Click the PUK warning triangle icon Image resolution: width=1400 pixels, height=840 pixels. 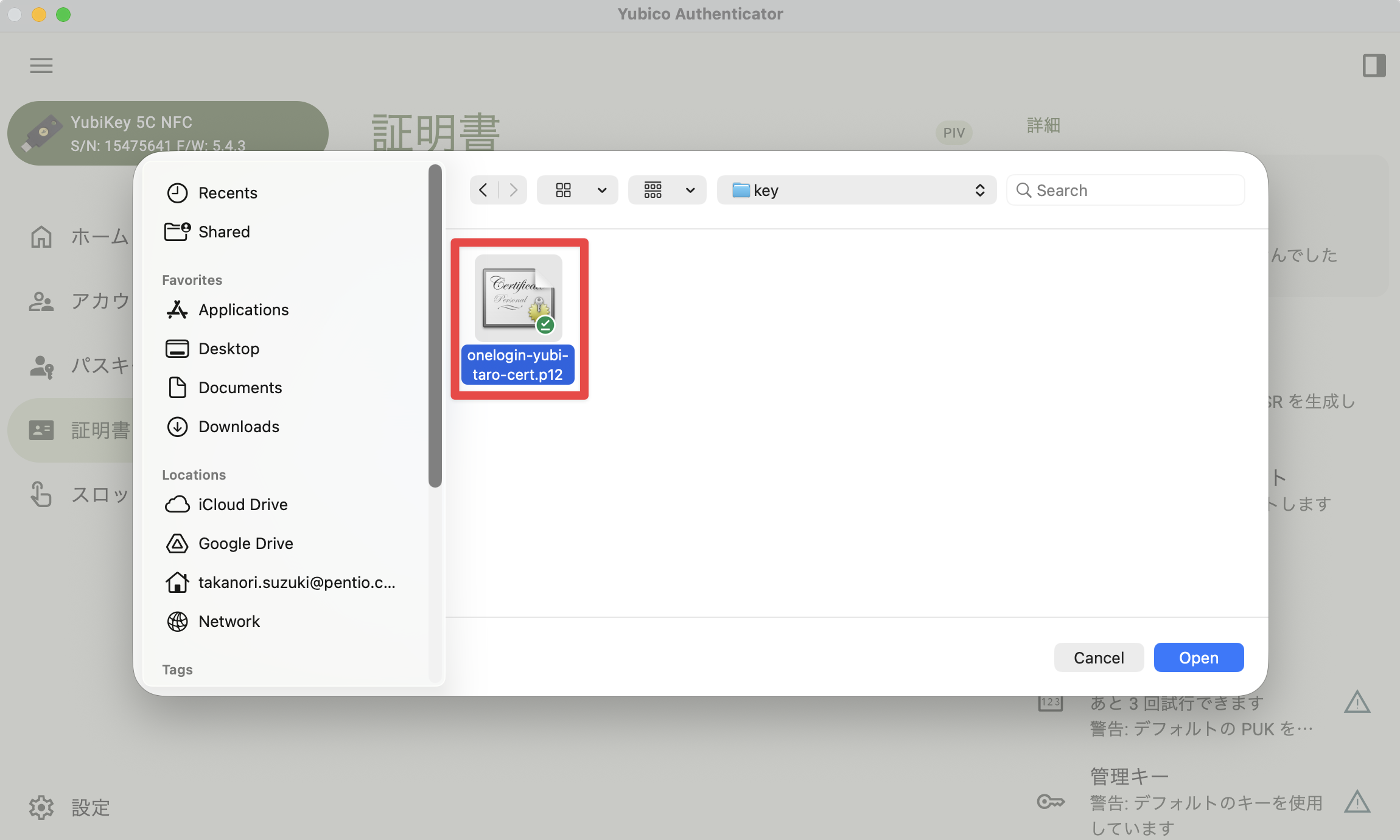tap(1357, 702)
